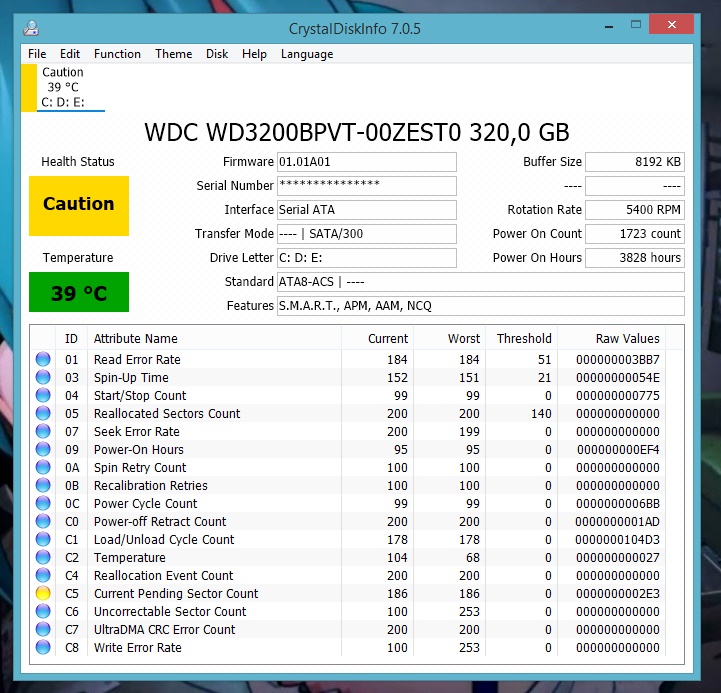Click the Power-off Retract Count status orb
The height and width of the screenshot is (693, 721).
pos(43,521)
